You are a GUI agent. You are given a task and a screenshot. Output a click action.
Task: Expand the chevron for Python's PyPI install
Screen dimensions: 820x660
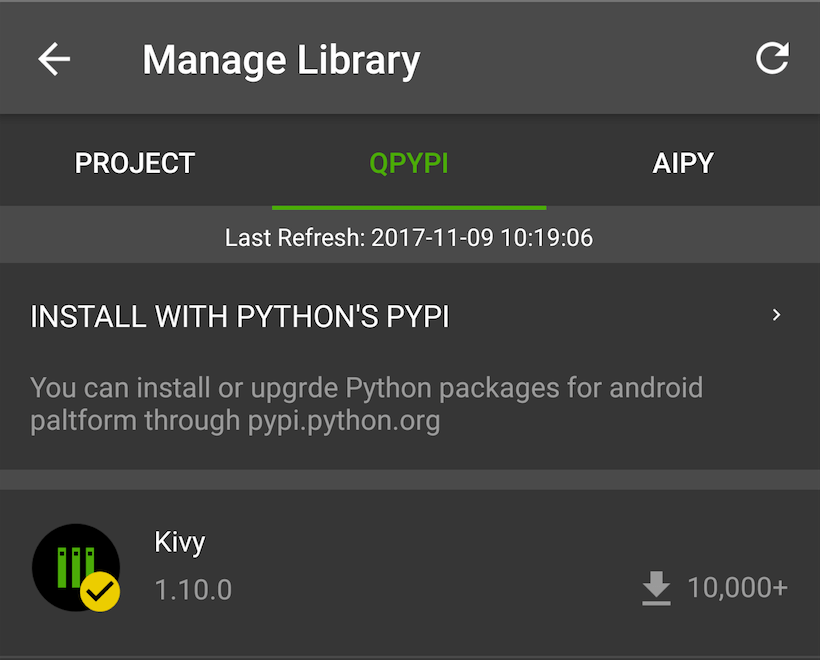tap(776, 316)
